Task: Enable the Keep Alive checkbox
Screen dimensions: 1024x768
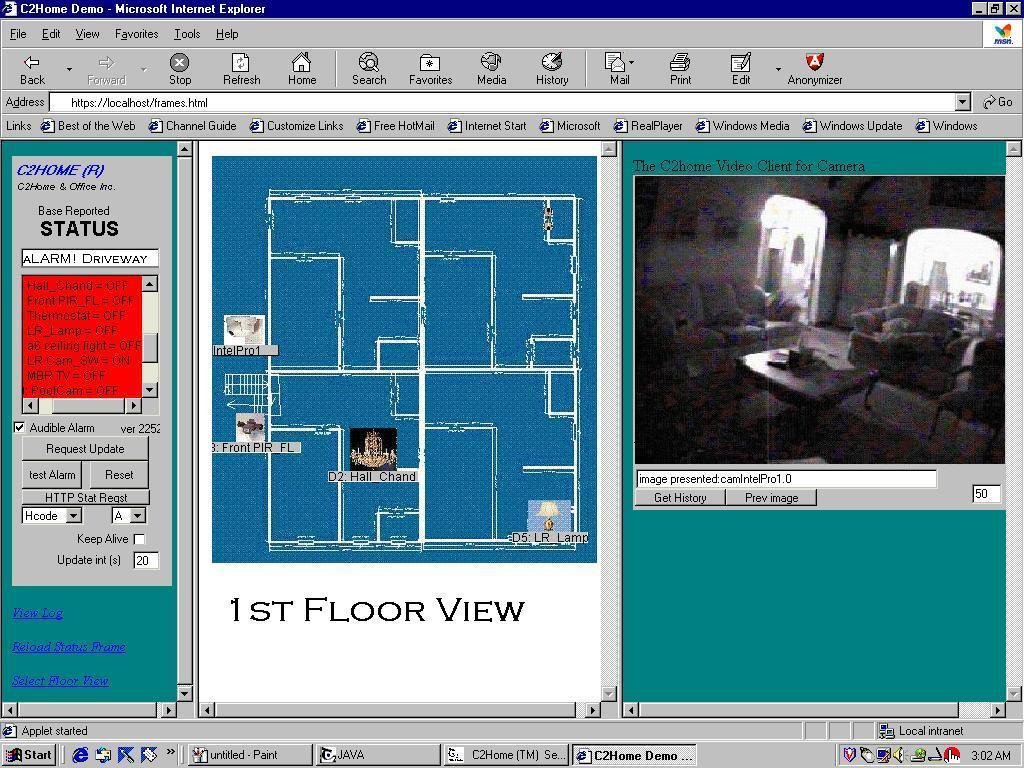Action: coord(139,539)
